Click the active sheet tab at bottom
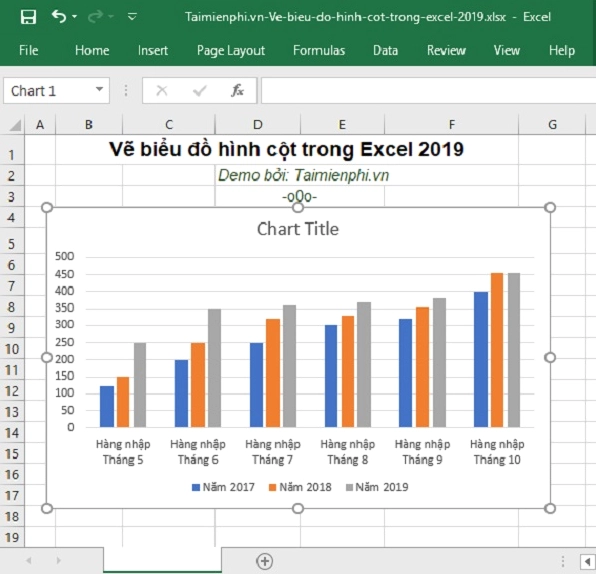 162,560
